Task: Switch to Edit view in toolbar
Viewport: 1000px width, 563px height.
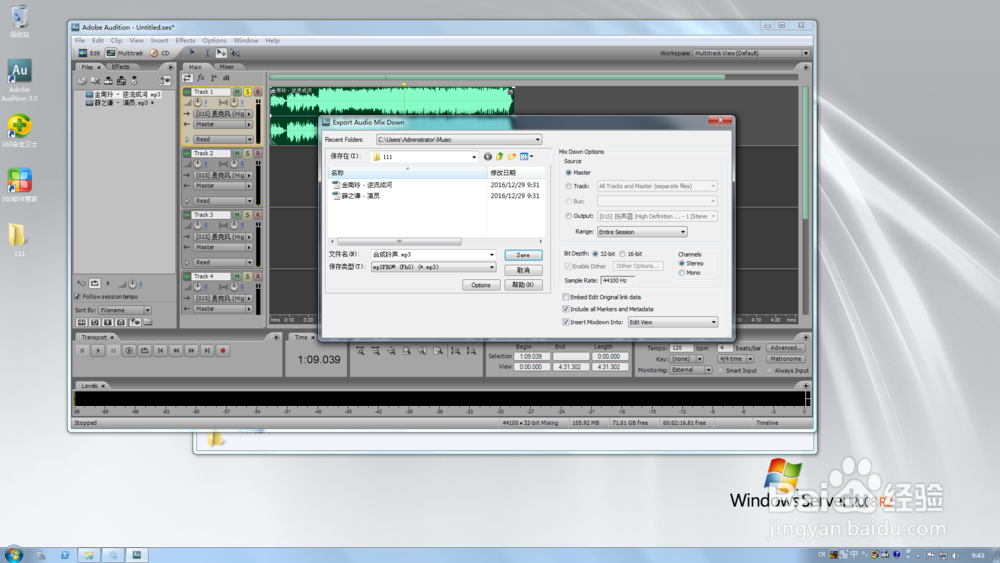Action: 89,53
